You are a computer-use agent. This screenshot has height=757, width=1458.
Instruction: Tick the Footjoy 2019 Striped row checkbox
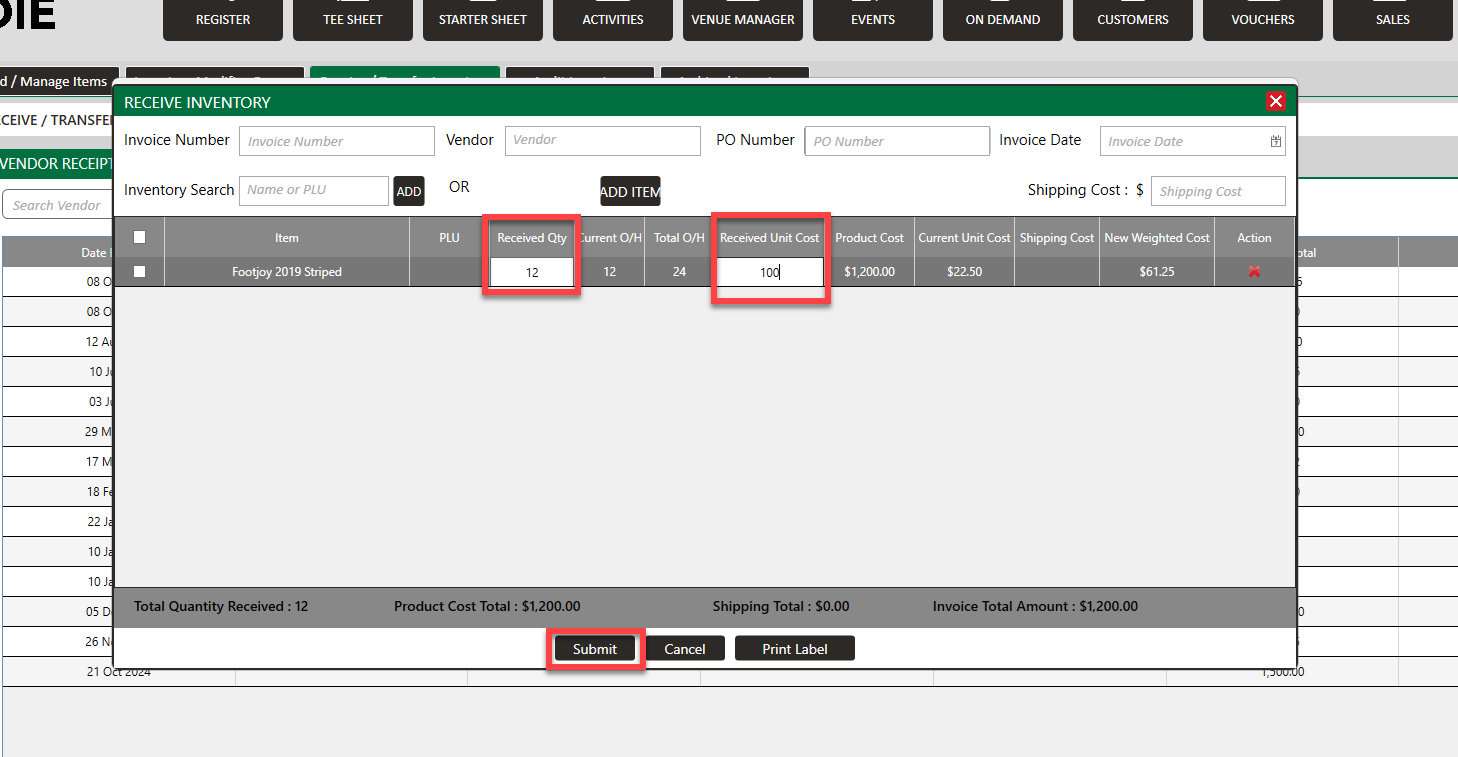[140, 272]
